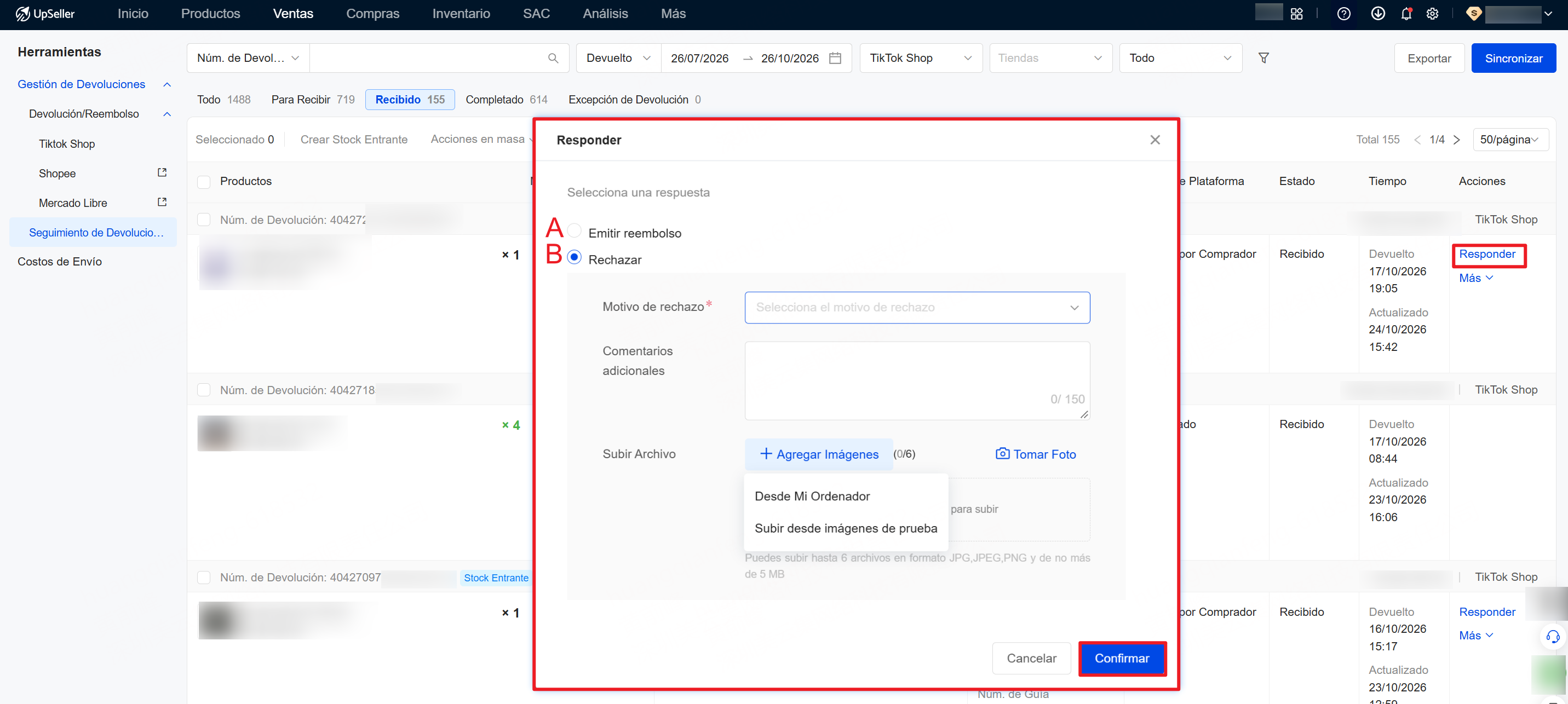Click the advanced filter funnel icon
Viewport: 1568px width, 704px height.
click(1263, 59)
